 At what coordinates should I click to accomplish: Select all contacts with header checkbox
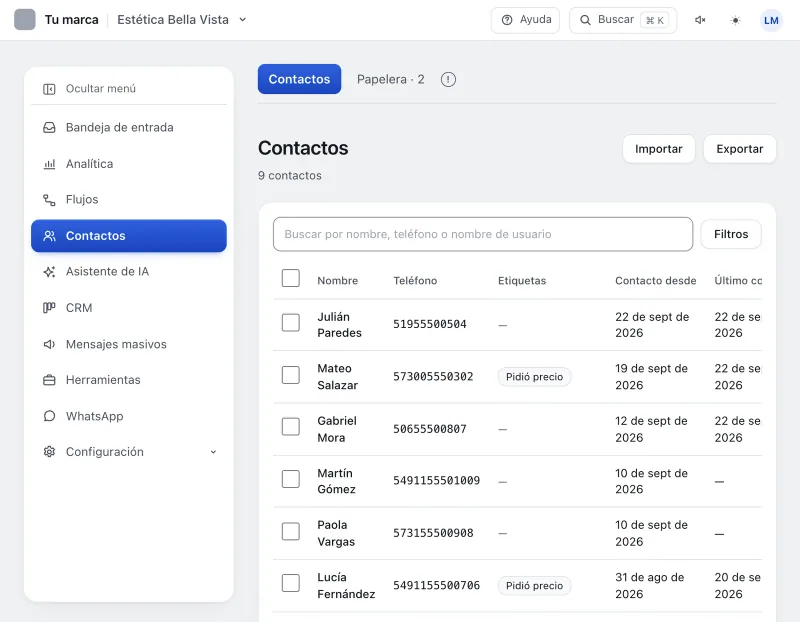[x=291, y=278]
